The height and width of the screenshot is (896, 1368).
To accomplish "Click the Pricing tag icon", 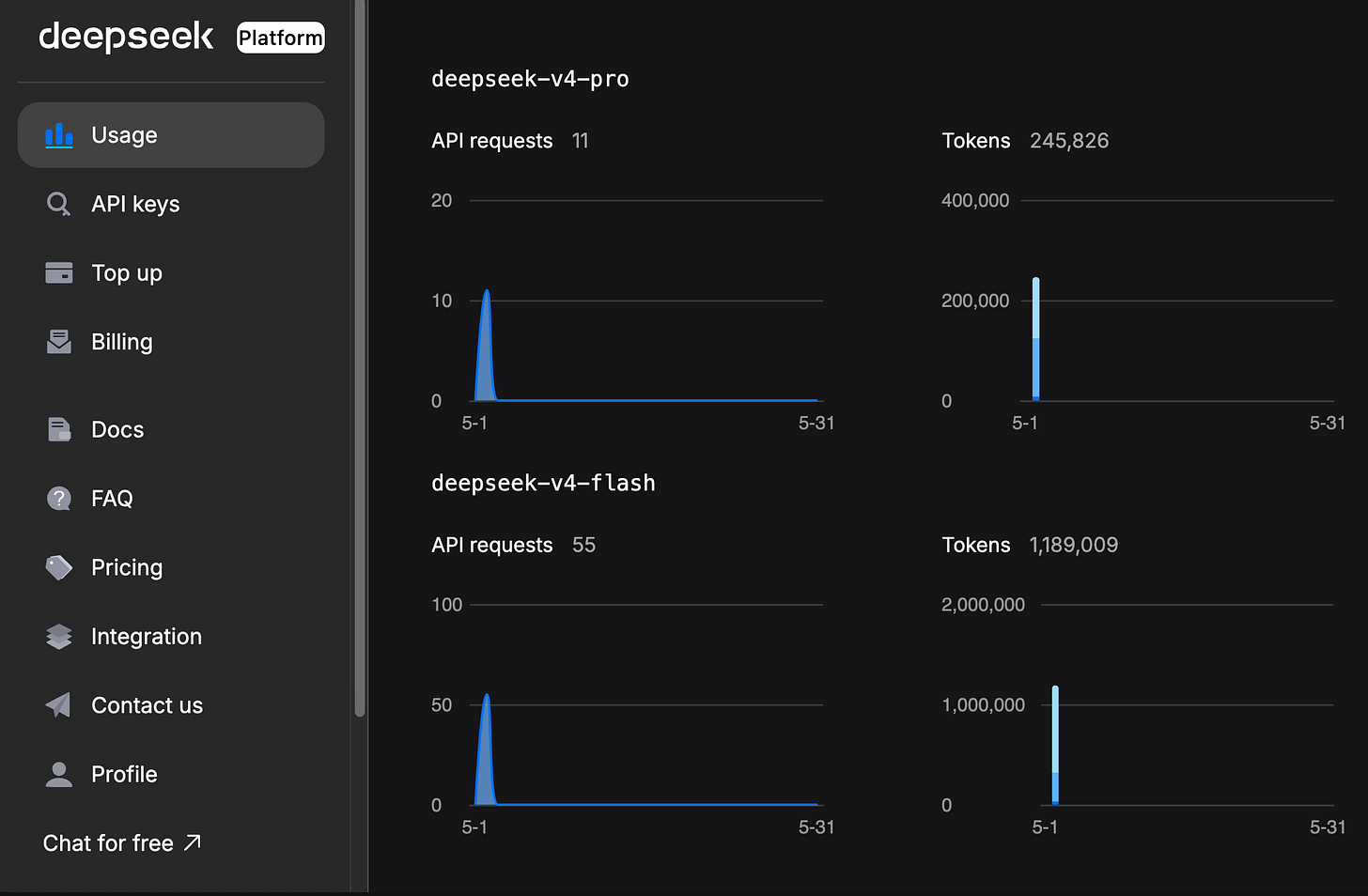I will (59, 567).
